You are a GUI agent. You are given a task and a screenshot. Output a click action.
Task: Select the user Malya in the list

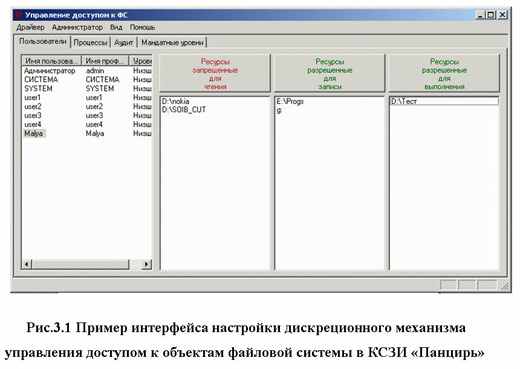[x=34, y=133]
